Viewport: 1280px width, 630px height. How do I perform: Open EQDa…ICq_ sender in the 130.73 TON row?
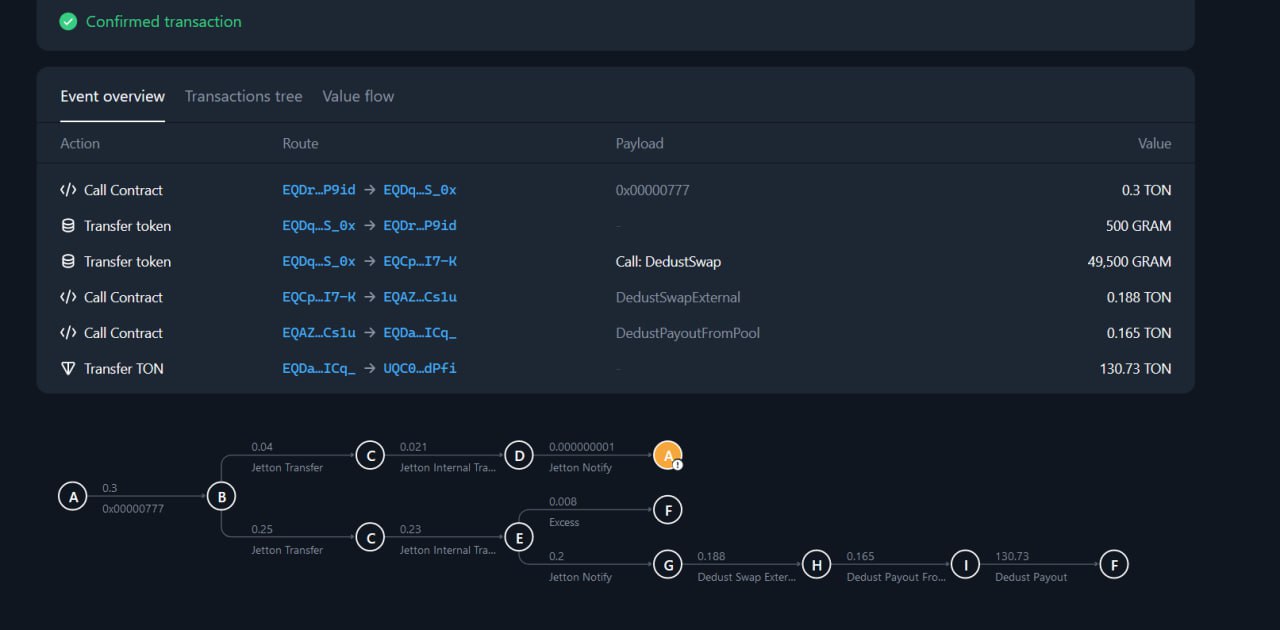pyautogui.click(x=319, y=369)
